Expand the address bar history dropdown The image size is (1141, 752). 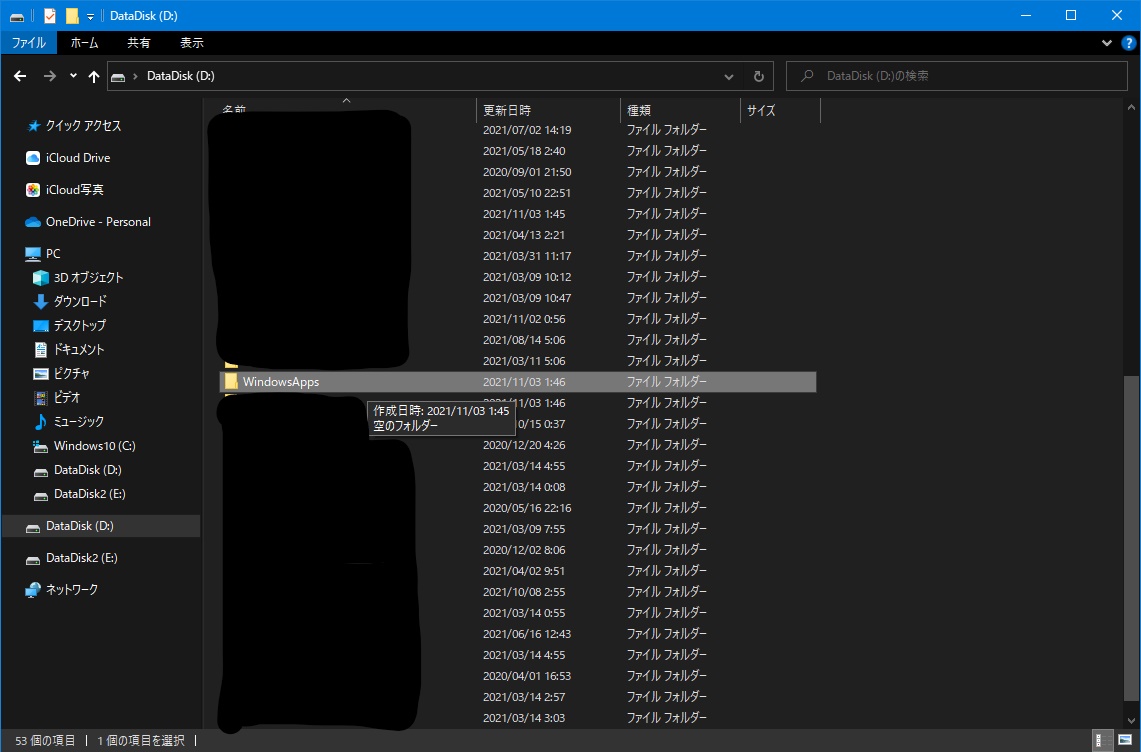(728, 76)
